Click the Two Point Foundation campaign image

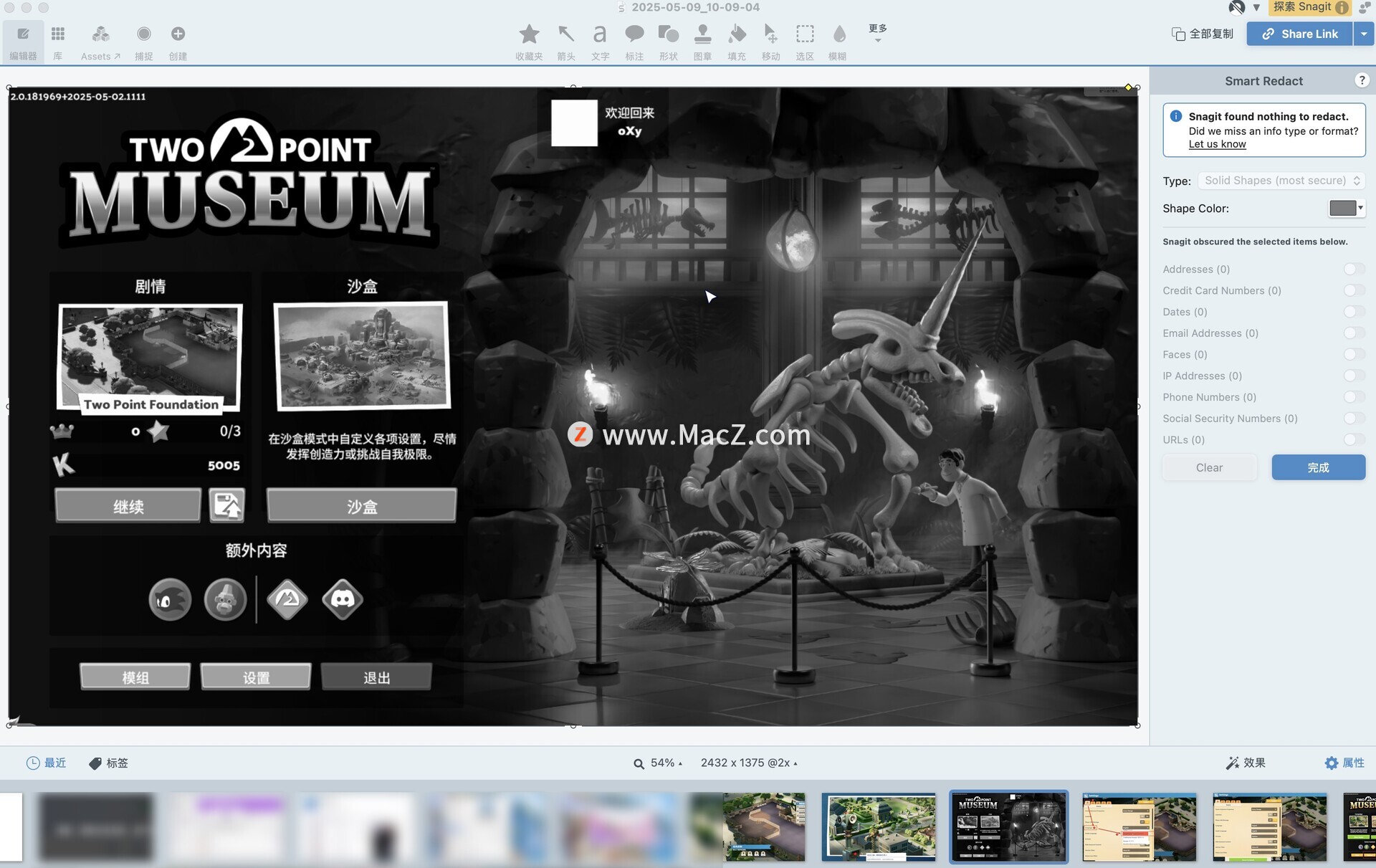[150, 358]
